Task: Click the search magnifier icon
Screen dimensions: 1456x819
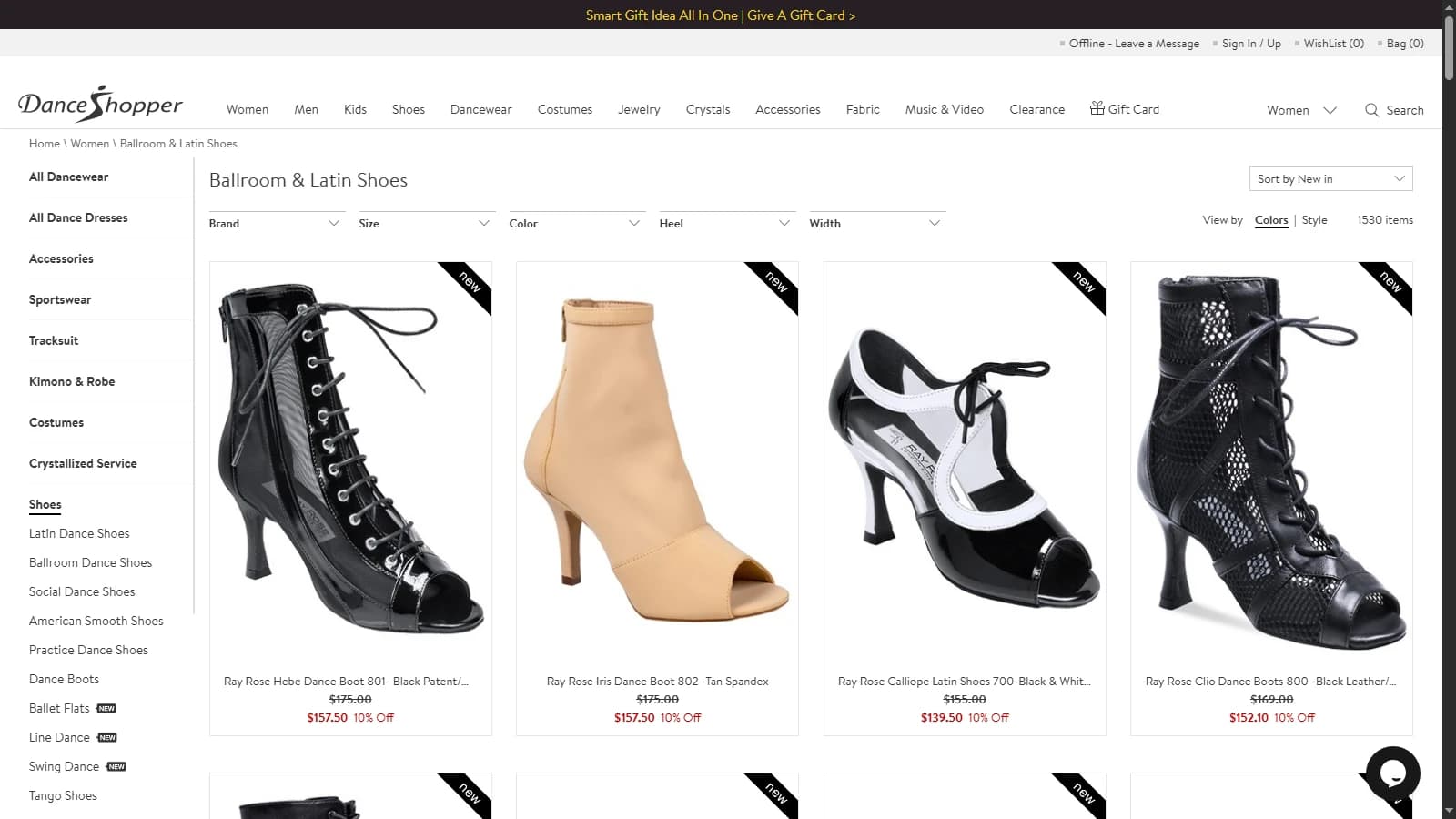Action: click(x=1371, y=110)
